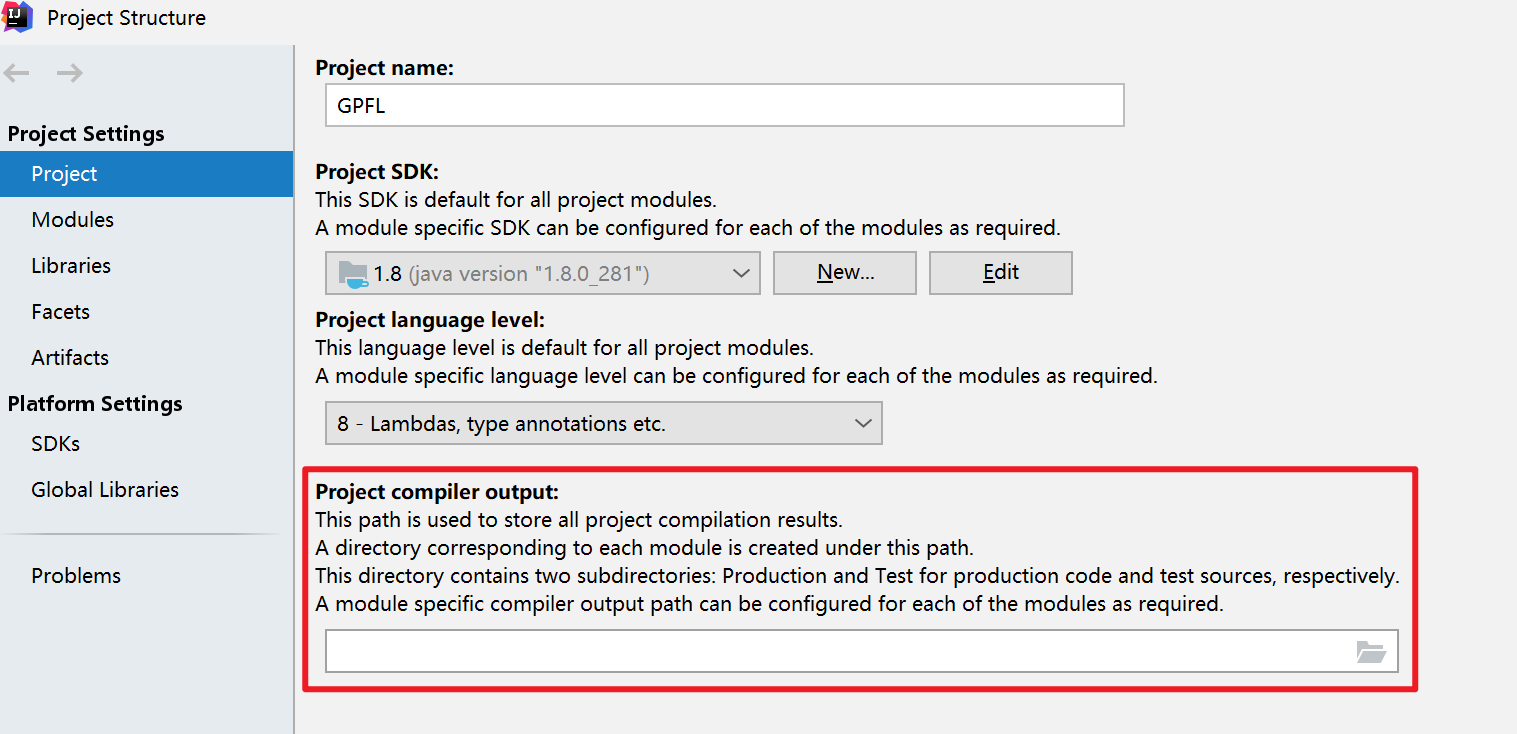Select Global Libraries item
Image resolution: width=1517 pixels, height=734 pixels.
(x=105, y=490)
